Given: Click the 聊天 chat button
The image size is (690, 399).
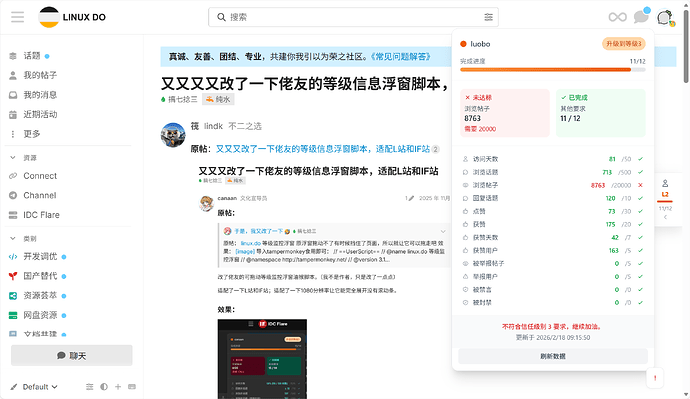Looking at the screenshot, I should (x=72, y=355).
